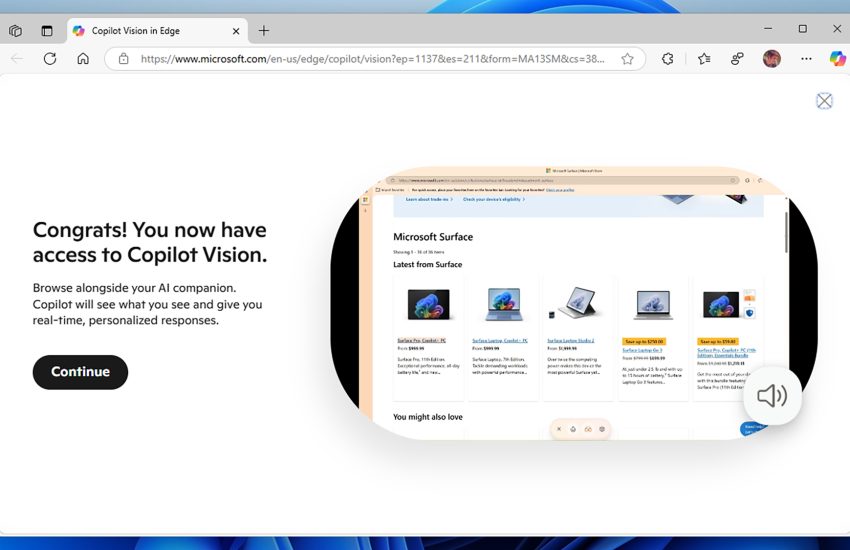The image size is (850, 550).
Task: Click the 'Microsoft Surface' heading in preview
Action: point(433,237)
